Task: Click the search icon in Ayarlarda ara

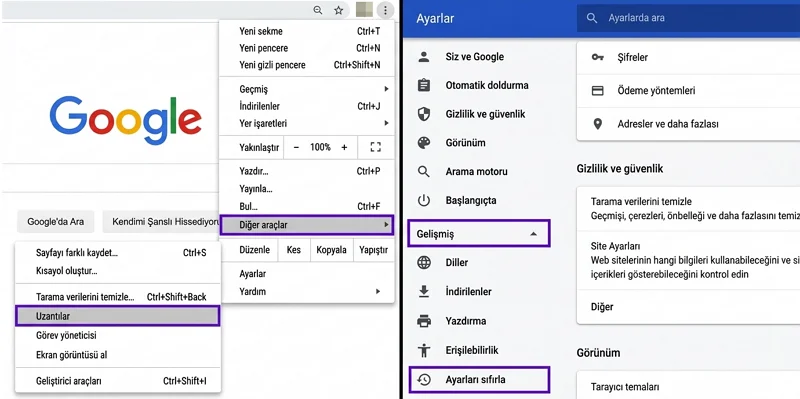Action: [x=592, y=18]
